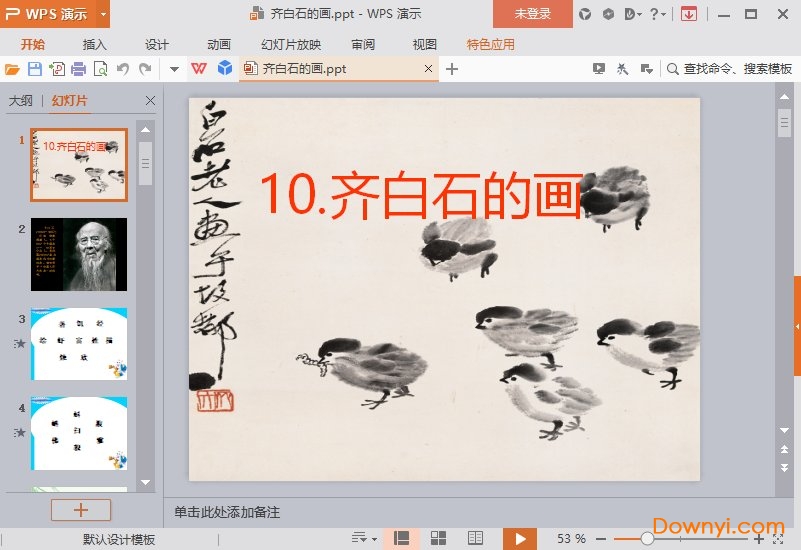Click the 查找命令、搜索模板 search field
Screen dimensions: 801x550
pyautogui.click(x=738, y=69)
